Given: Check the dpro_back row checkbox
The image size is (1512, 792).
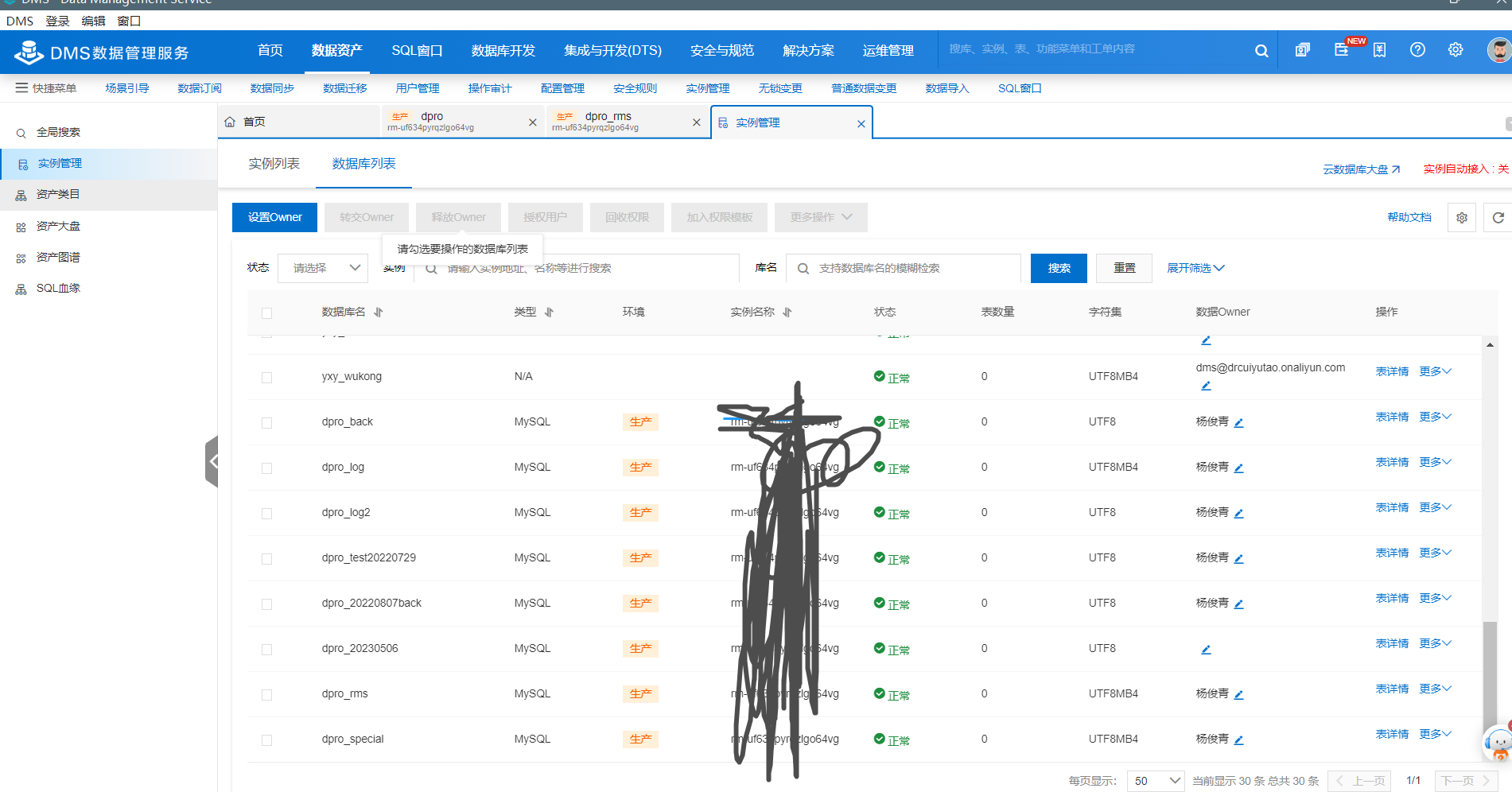Looking at the screenshot, I should (266, 423).
